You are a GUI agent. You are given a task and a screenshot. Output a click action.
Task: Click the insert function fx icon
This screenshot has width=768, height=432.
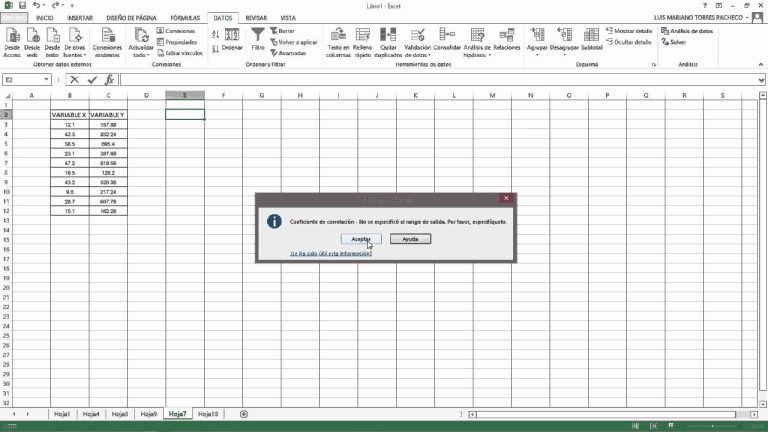tap(109, 79)
